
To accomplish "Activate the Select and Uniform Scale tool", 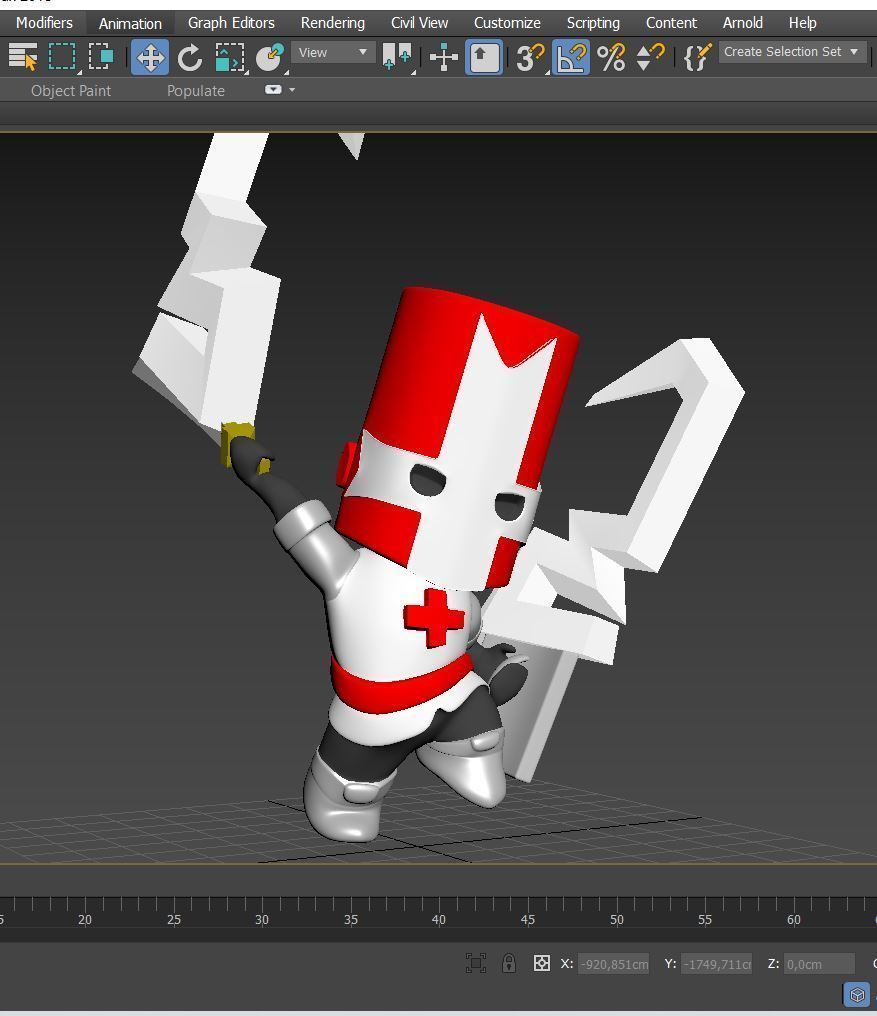I will pyautogui.click(x=229, y=57).
